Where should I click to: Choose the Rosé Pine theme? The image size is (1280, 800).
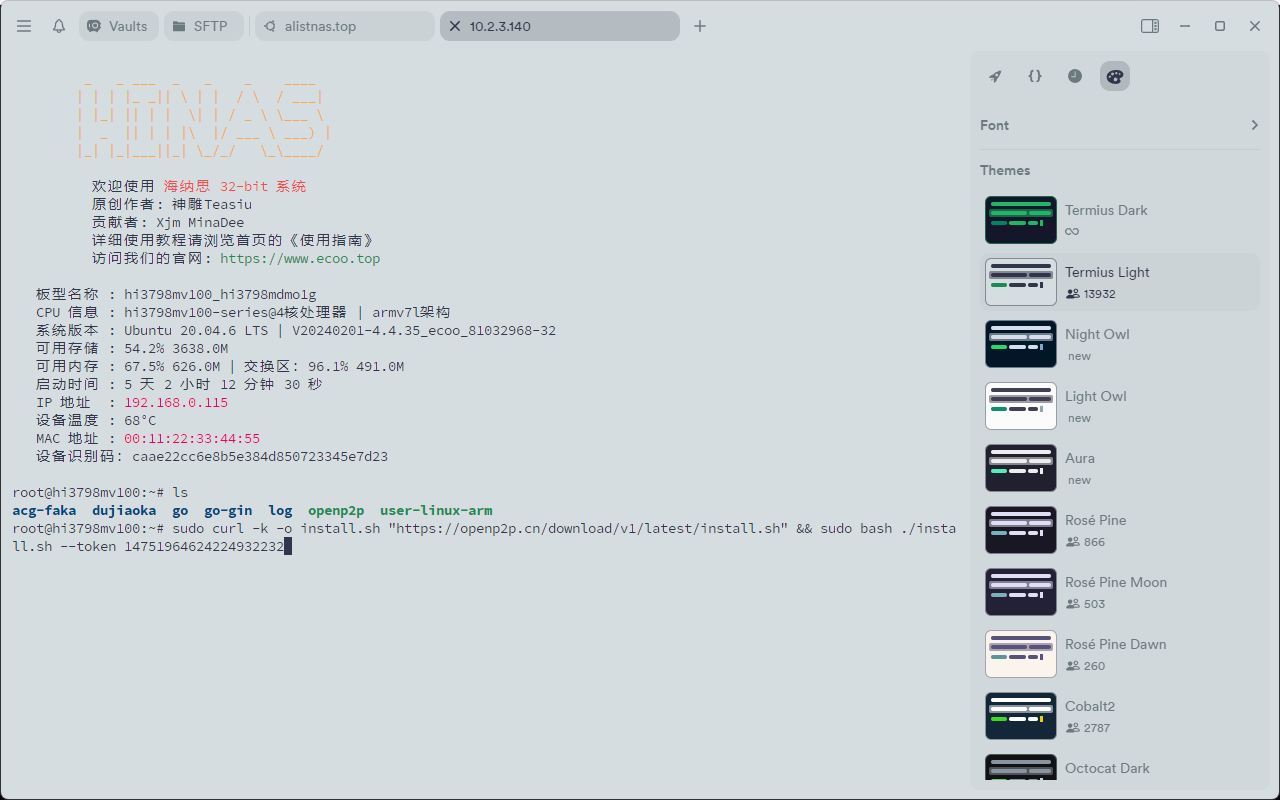[x=1120, y=530]
